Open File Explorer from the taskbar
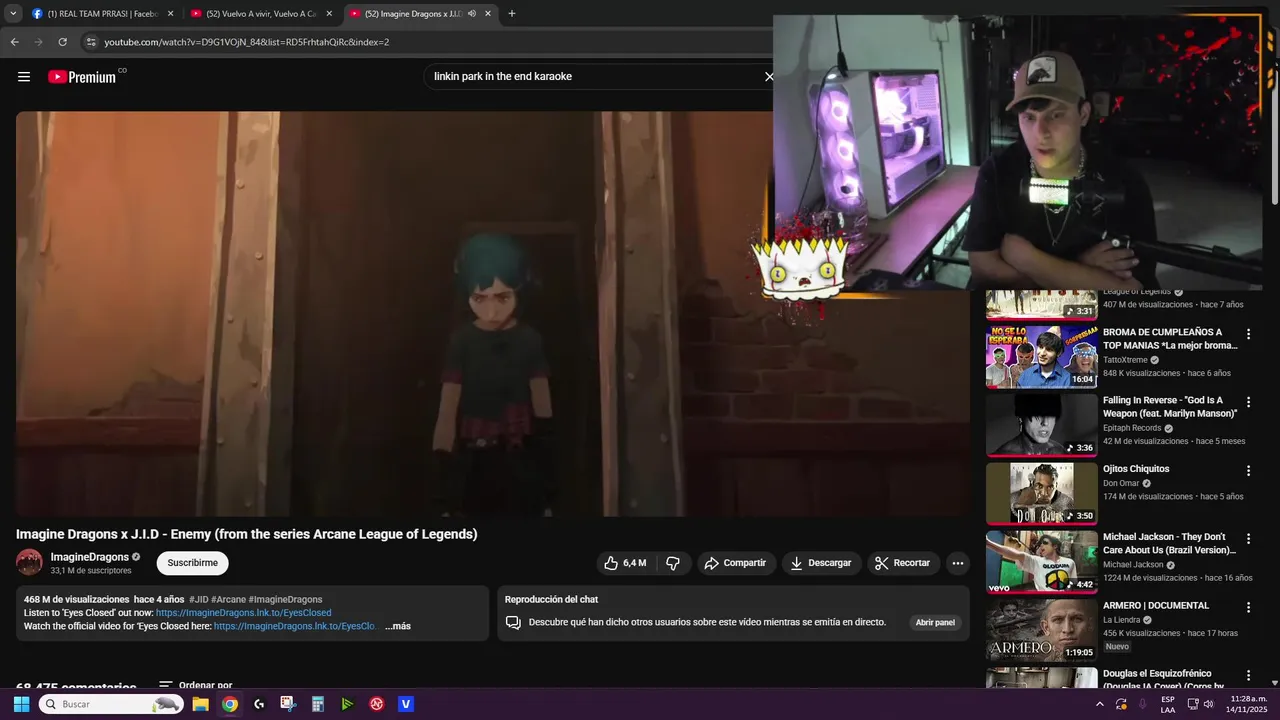The image size is (1280, 720). (201, 704)
